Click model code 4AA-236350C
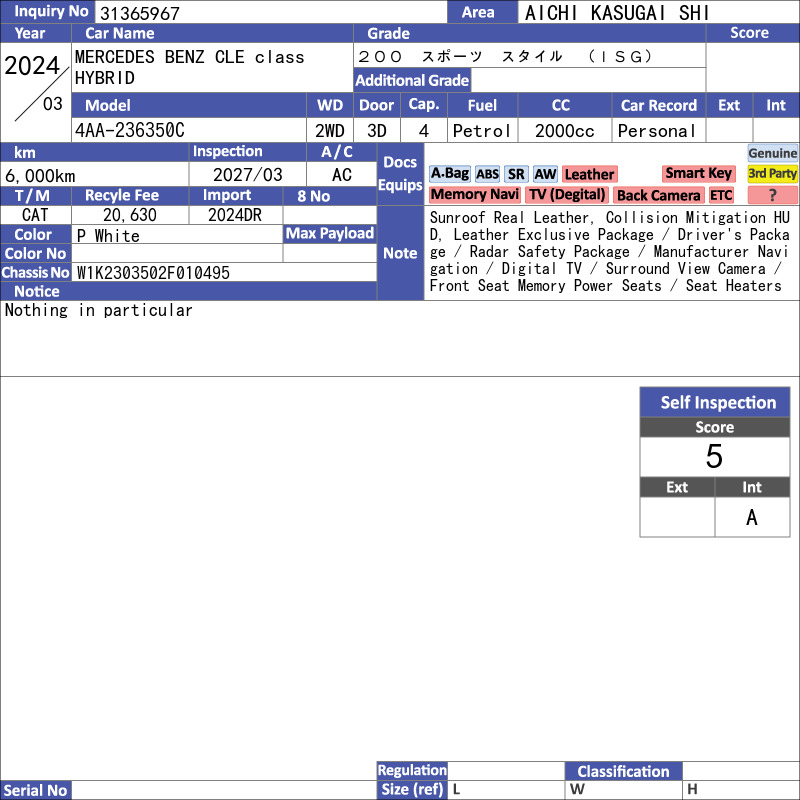 pyautogui.click(x=130, y=131)
